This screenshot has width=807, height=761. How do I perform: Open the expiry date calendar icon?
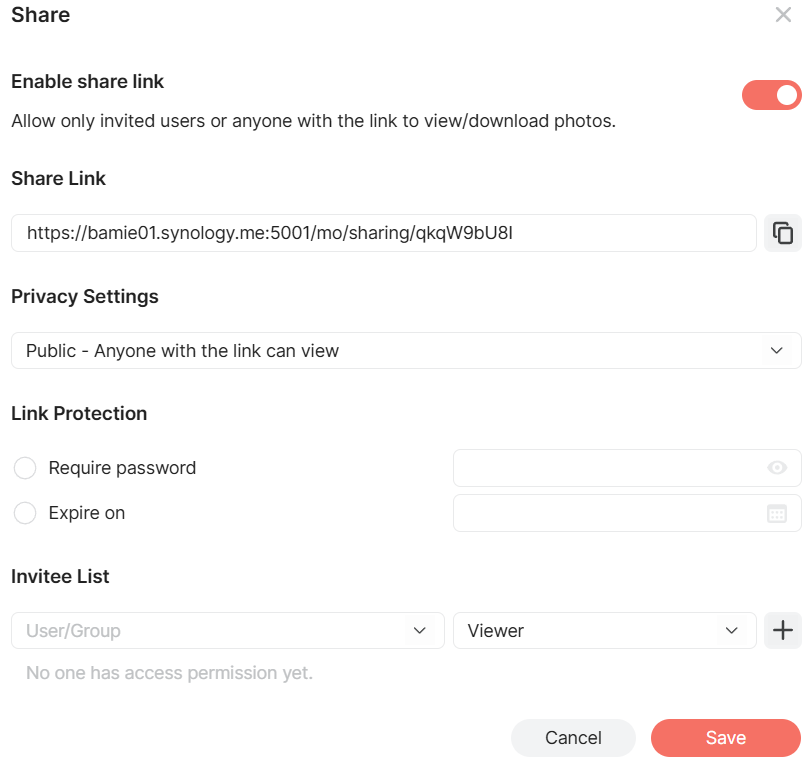[x=777, y=514]
